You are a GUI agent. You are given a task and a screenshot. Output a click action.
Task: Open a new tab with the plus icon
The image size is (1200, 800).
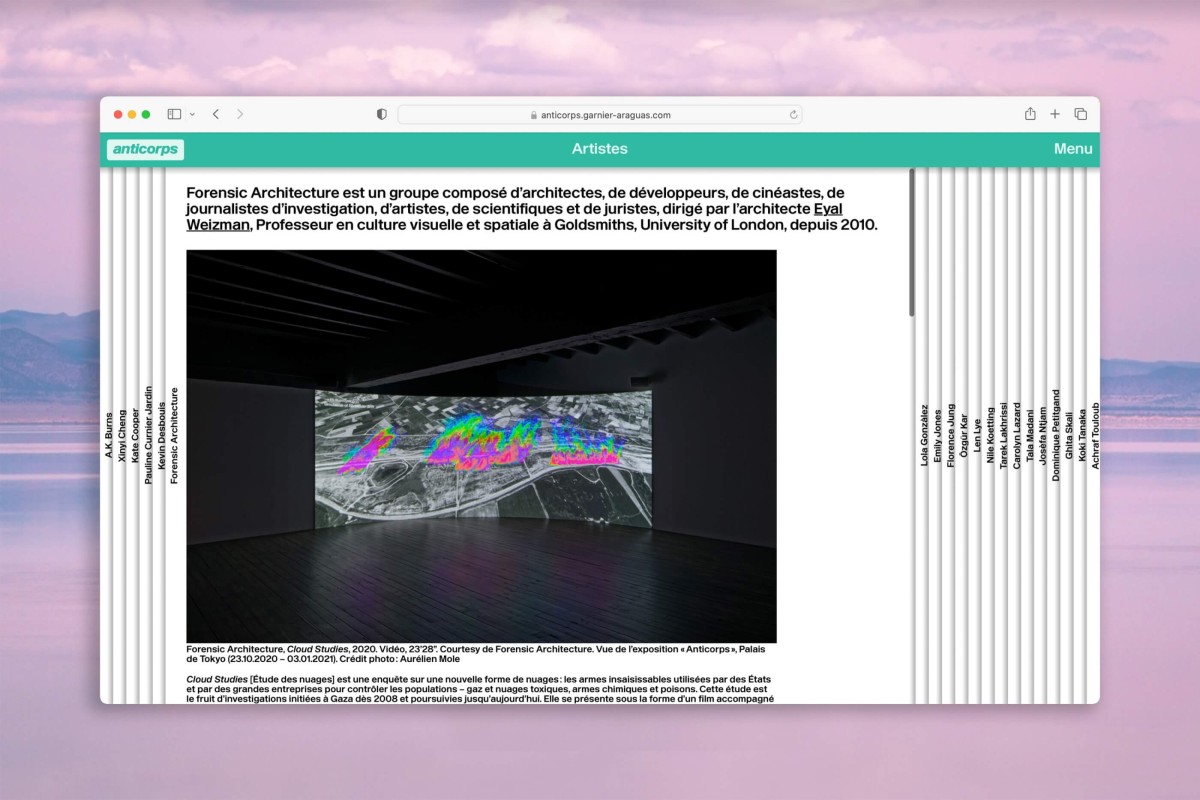(1054, 114)
